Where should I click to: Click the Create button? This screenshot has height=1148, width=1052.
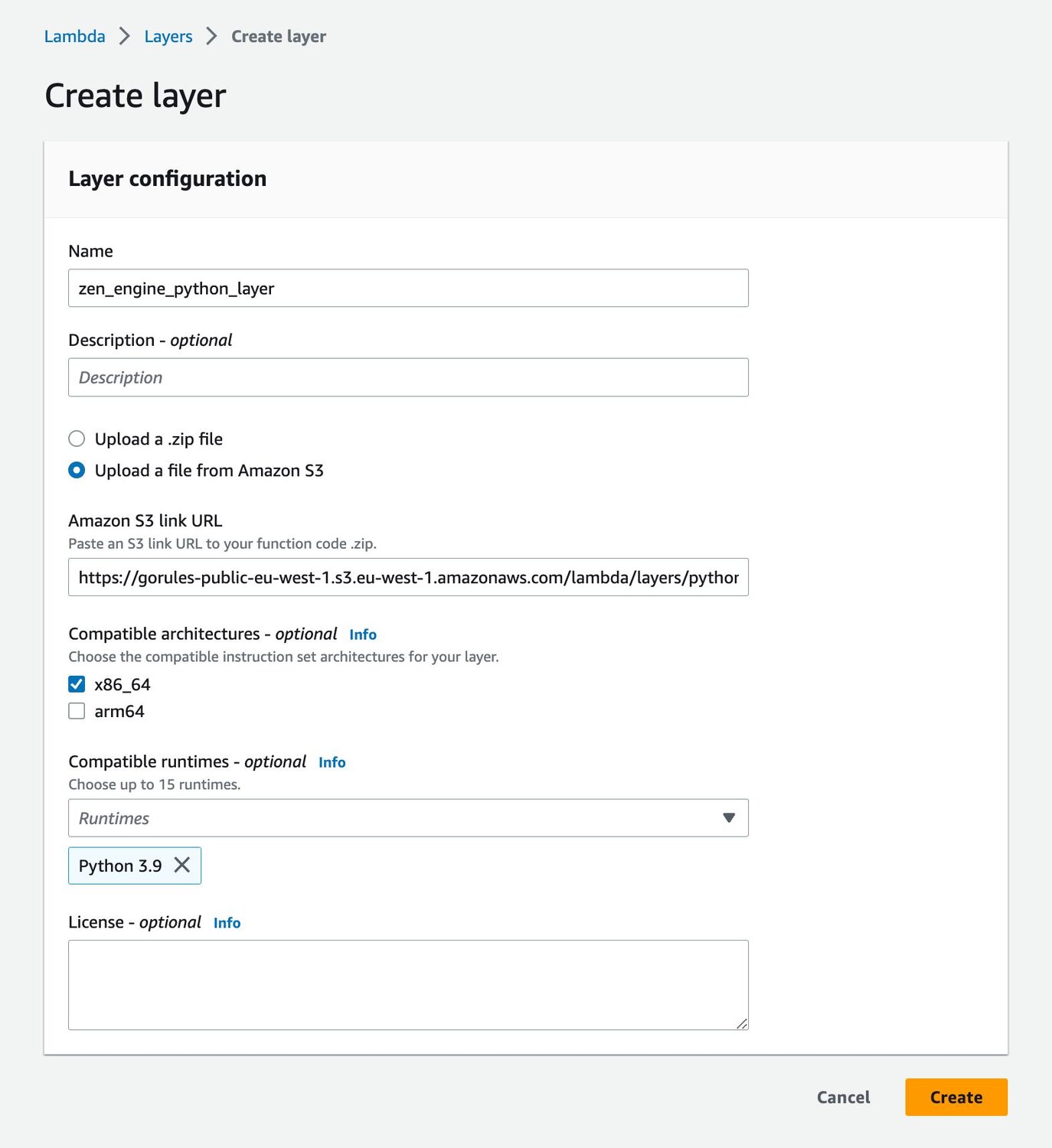[x=956, y=1097]
